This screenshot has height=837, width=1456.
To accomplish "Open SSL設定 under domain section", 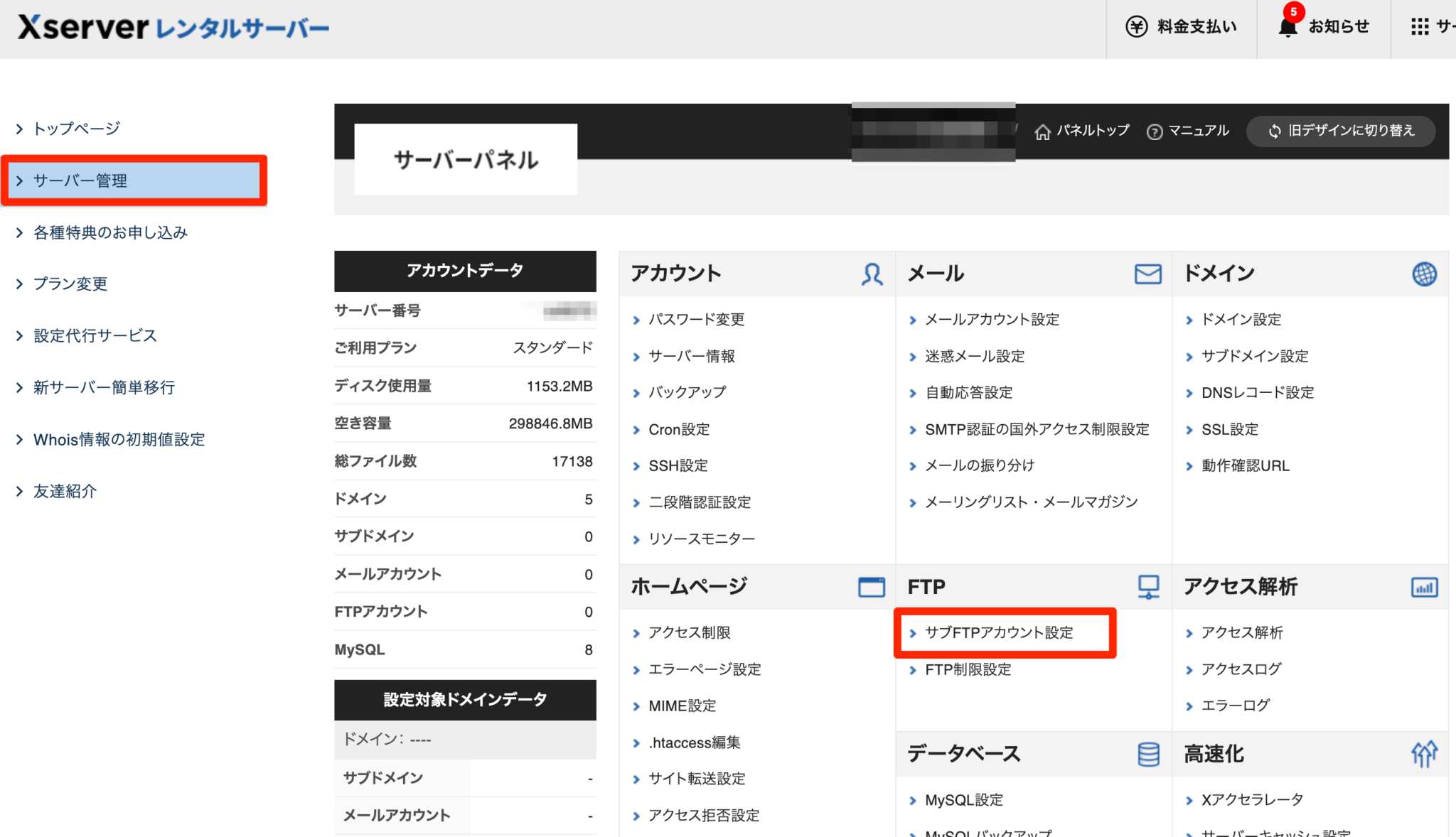I will tap(1229, 429).
